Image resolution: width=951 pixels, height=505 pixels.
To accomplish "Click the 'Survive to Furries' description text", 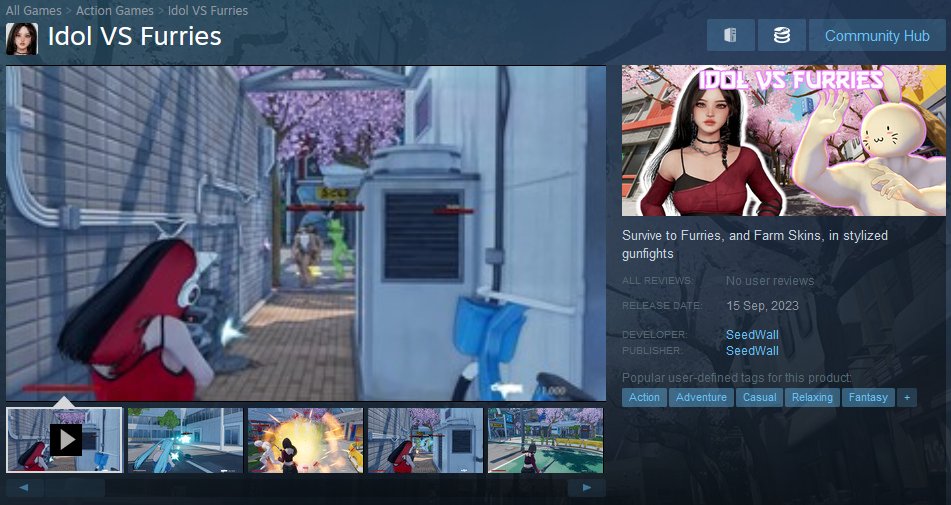I will point(754,244).
